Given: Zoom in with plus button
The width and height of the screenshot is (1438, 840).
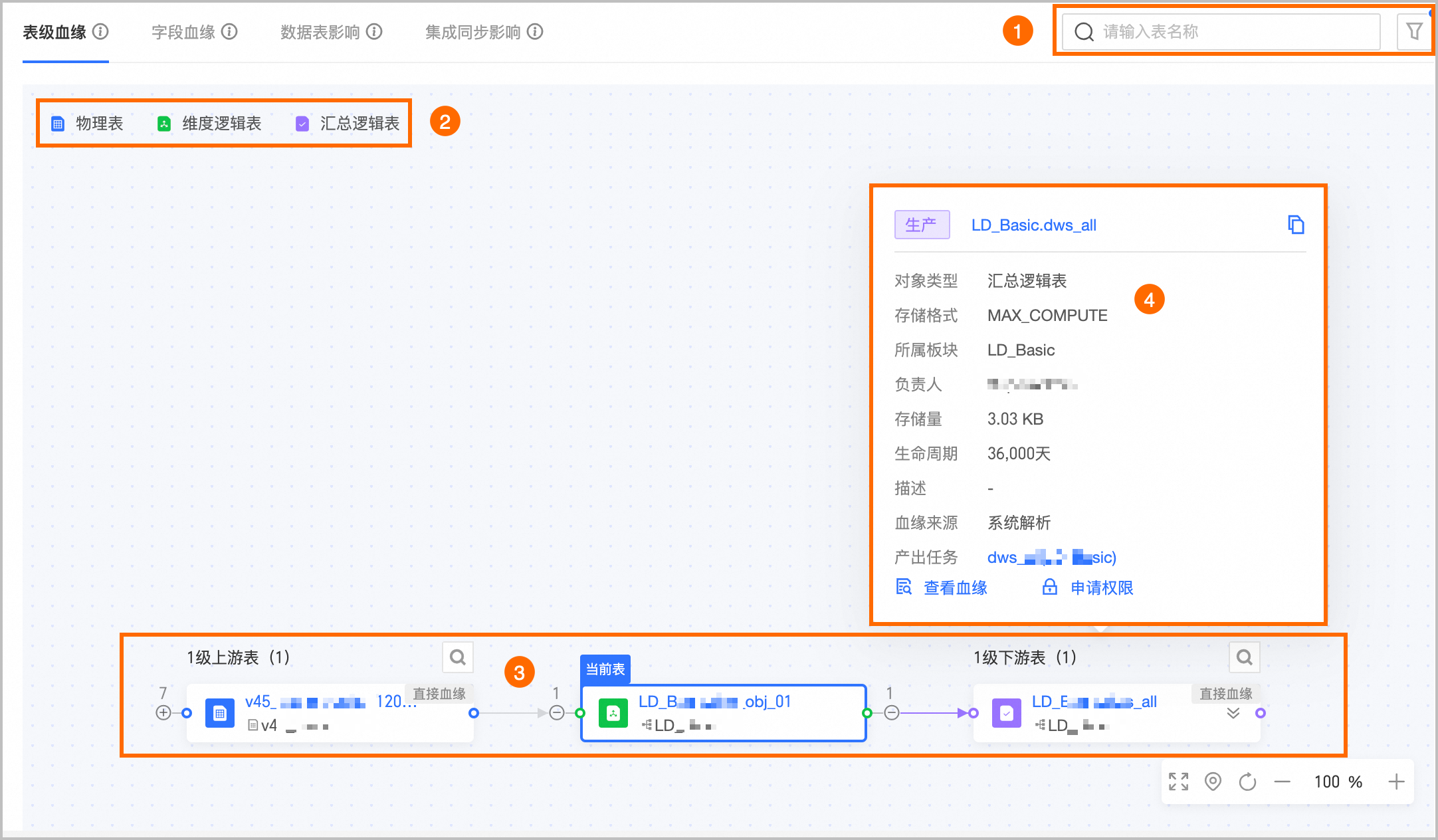Looking at the screenshot, I should coord(1396,782).
